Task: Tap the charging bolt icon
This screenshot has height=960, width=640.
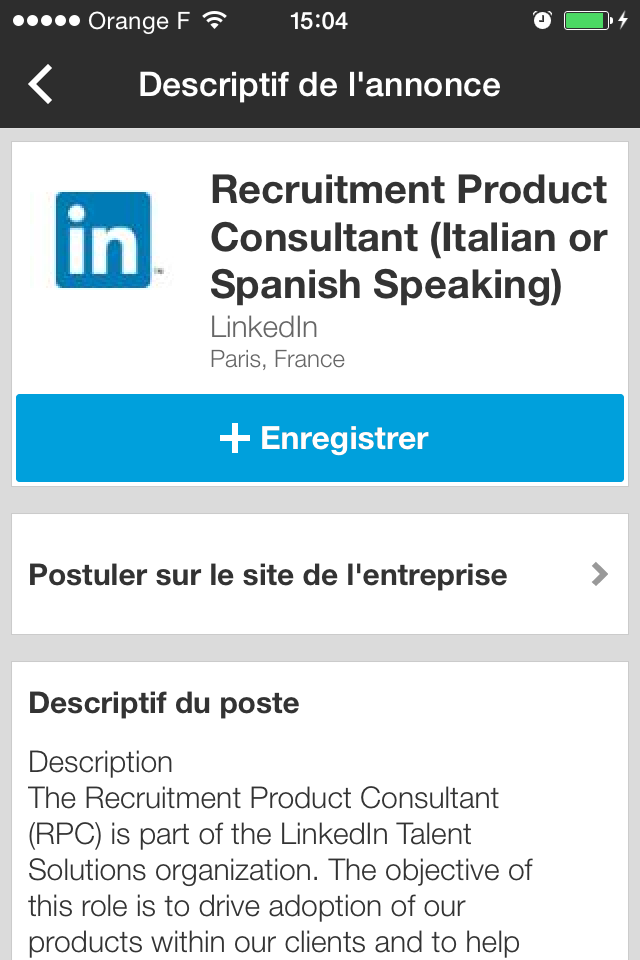Action: tap(623, 20)
